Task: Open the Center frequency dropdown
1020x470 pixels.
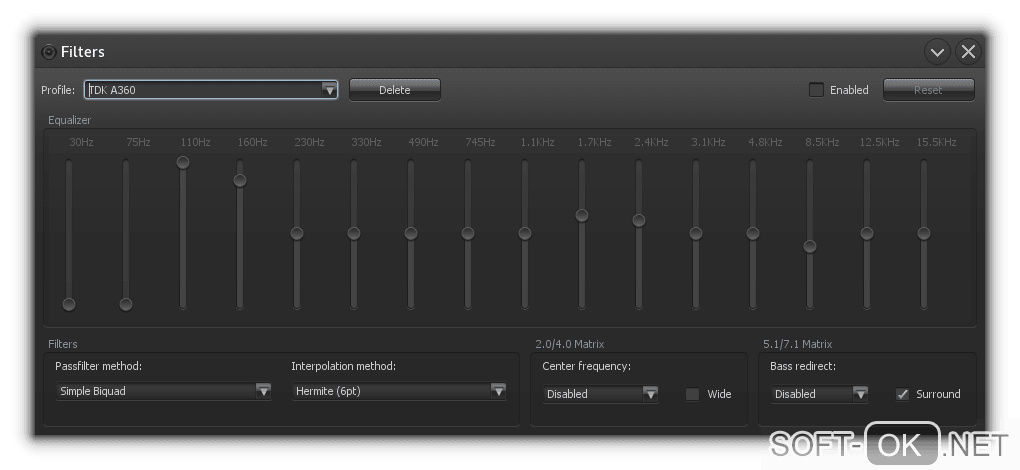Action: 600,394
